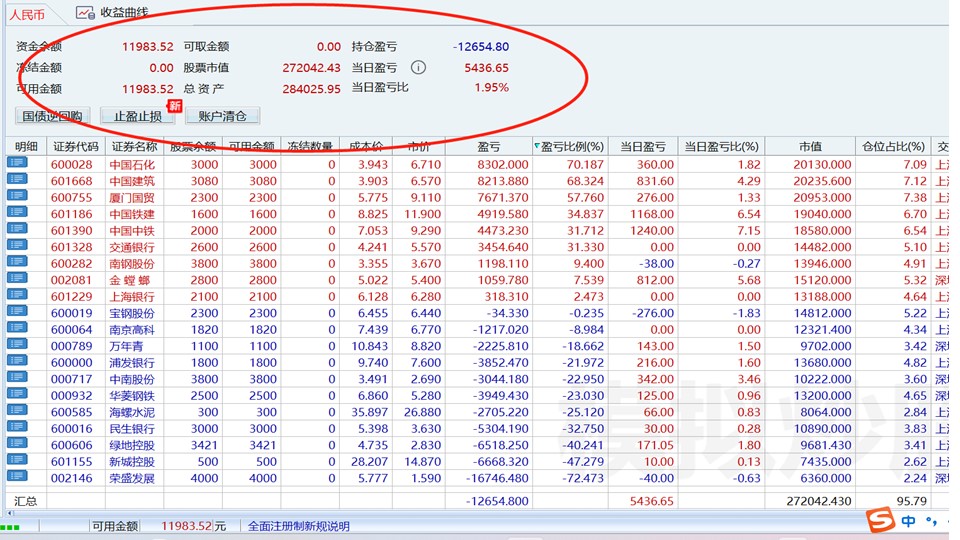960x540 pixels.
Task: Open detail icon for 宝钢股份 row
Action: pyautogui.click(x=17, y=311)
